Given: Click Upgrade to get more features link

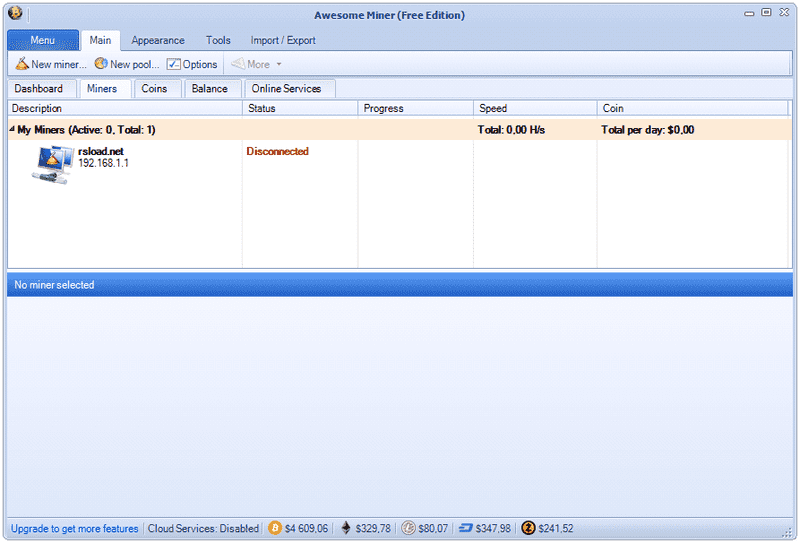Looking at the screenshot, I should coord(75,528).
